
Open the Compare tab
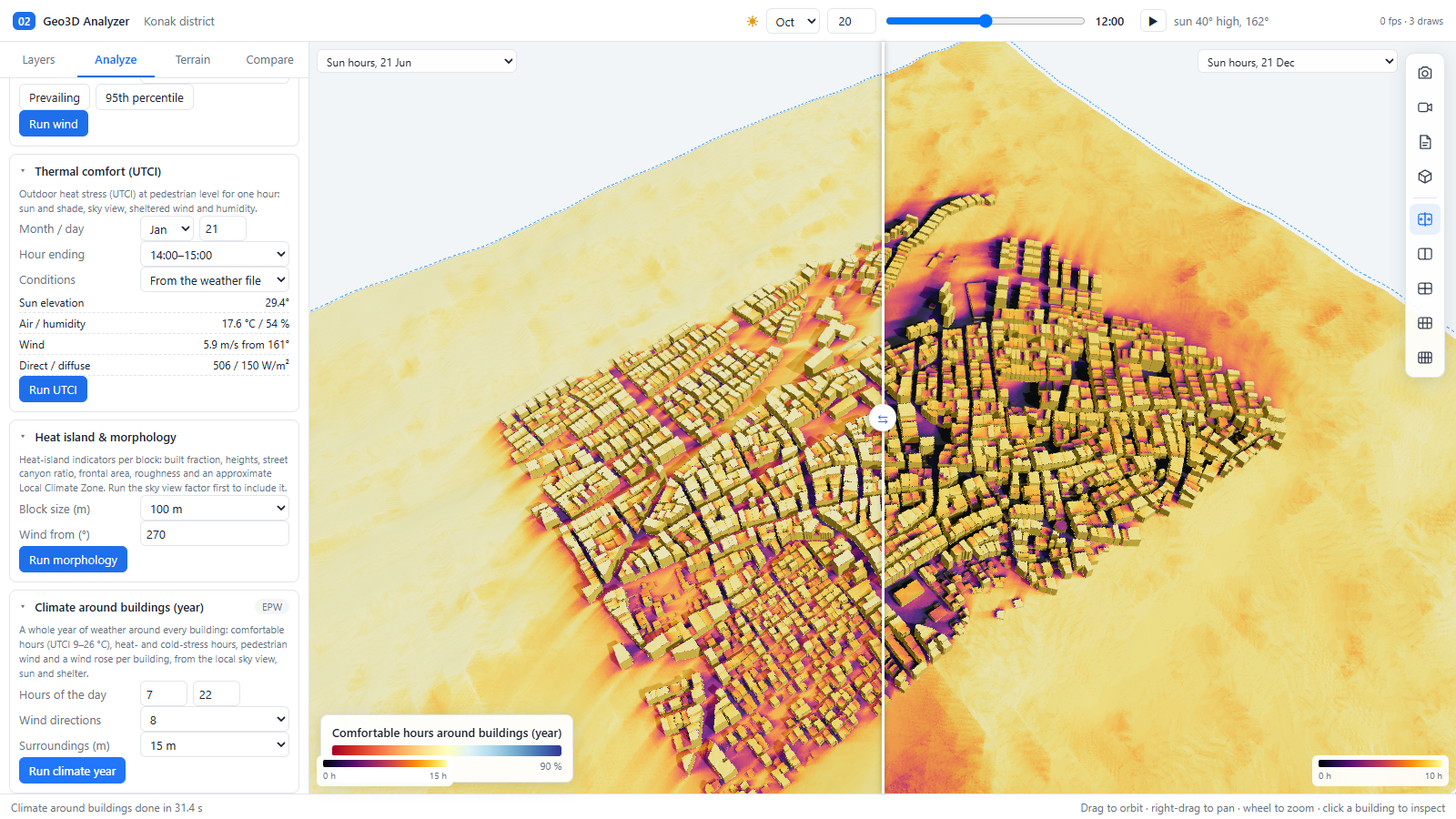coord(270,60)
